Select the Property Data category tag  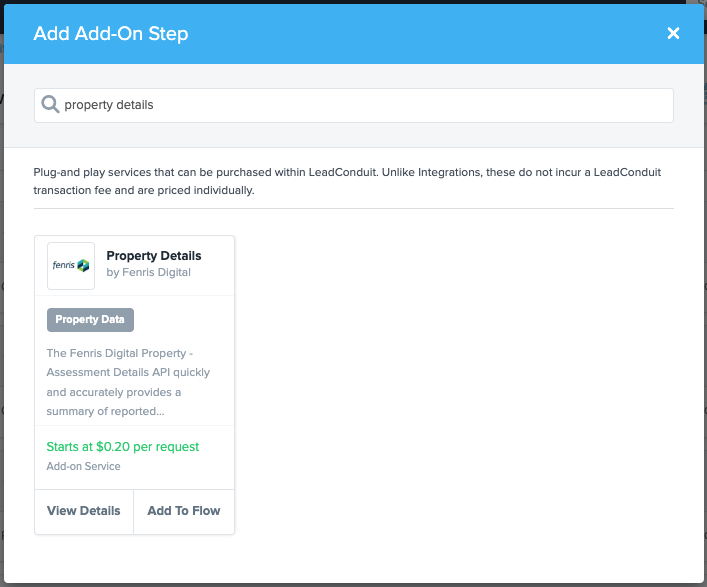(x=90, y=320)
